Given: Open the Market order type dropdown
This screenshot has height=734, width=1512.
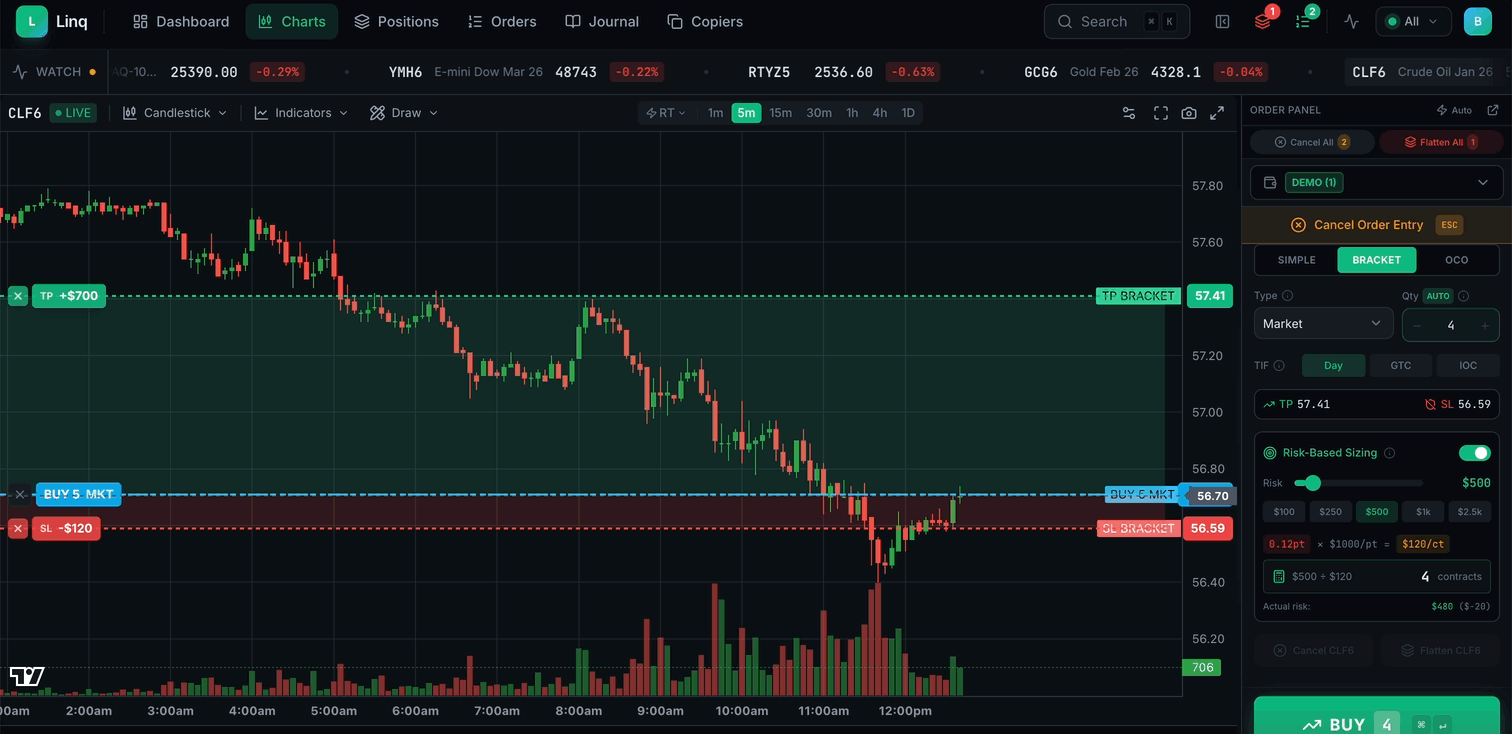Looking at the screenshot, I should (1322, 323).
